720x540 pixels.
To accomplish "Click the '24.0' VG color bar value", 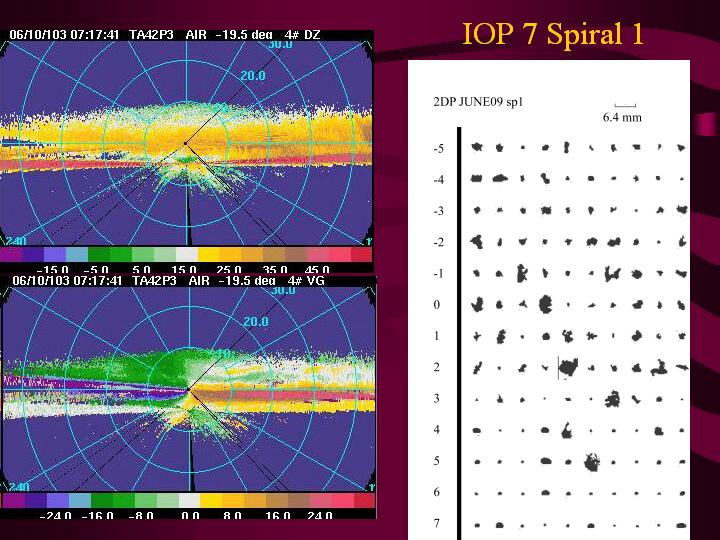I will [x=320, y=515].
